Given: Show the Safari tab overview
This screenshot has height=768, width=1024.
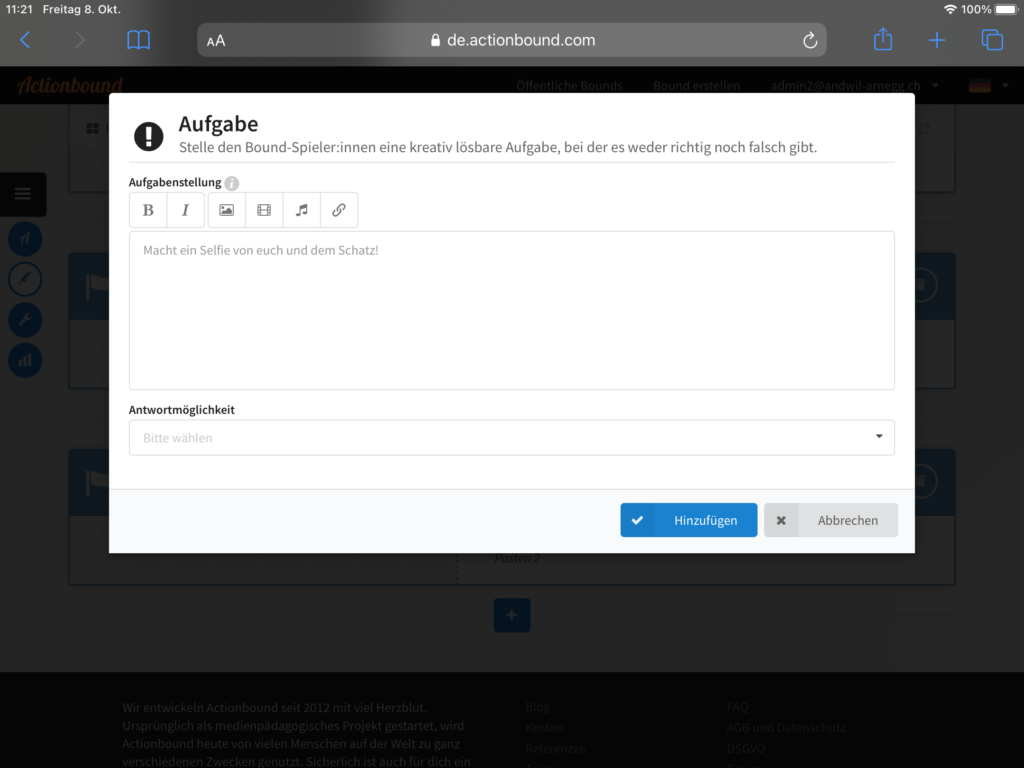Looking at the screenshot, I should pyautogui.click(x=991, y=40).
